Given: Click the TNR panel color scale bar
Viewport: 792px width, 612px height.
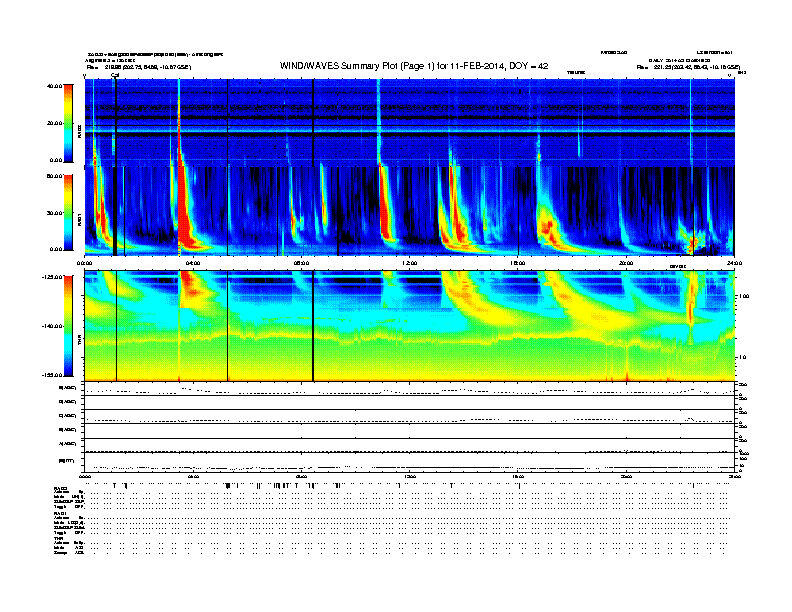Looking at the screenshot, I should pos(68,326).
